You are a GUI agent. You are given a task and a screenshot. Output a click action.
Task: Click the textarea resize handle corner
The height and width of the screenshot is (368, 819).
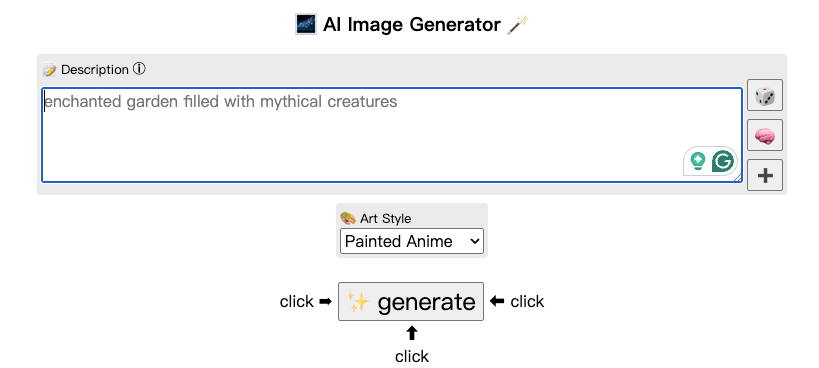[738, 178]
